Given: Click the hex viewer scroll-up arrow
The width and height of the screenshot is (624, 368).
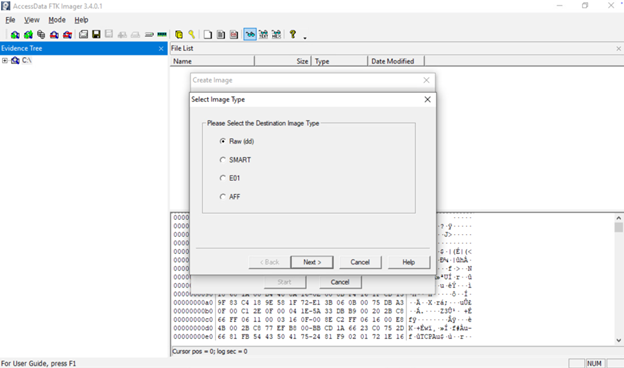Looking at the screenshot, I should 618,218.
